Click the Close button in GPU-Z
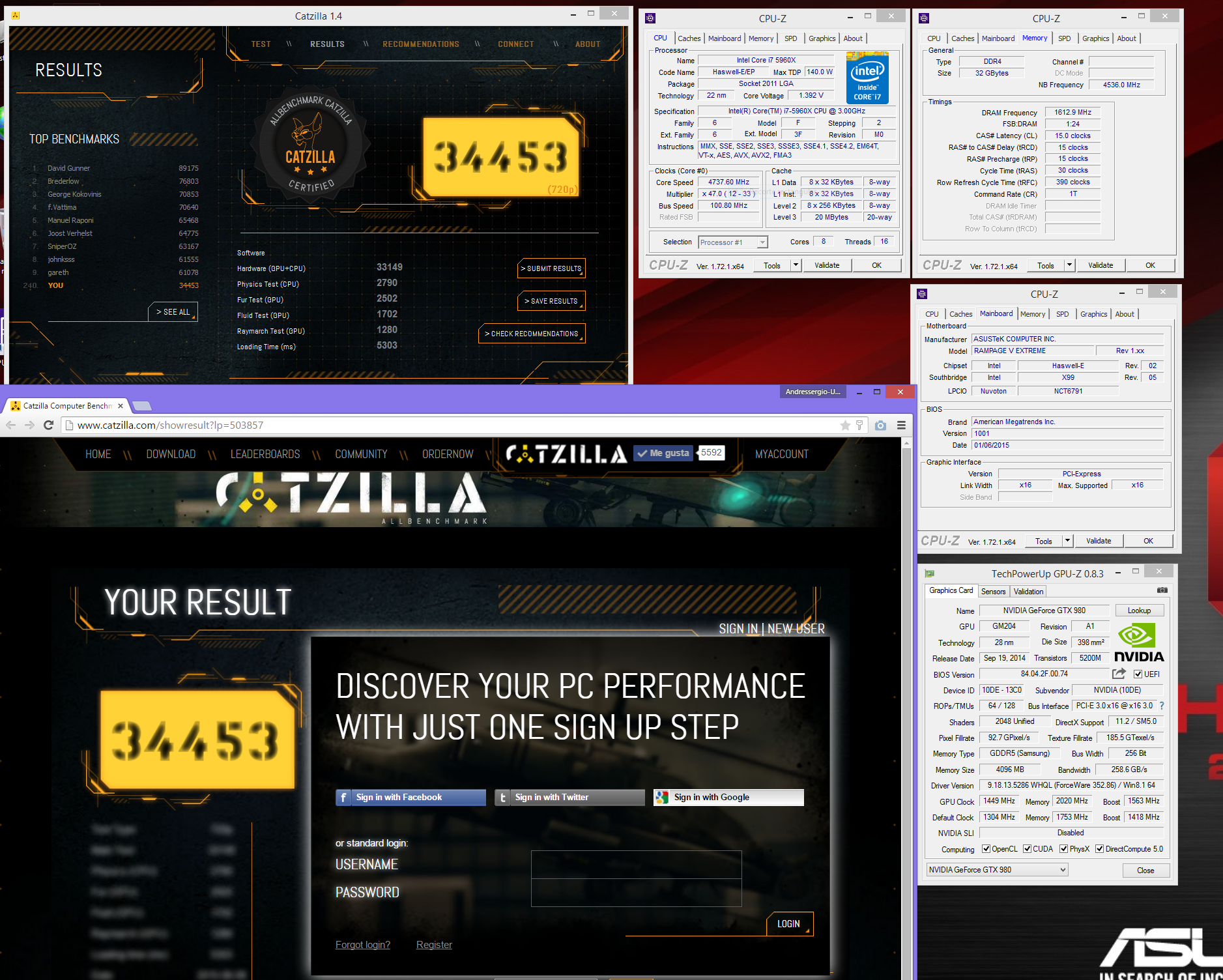1223x980 pixels. [1145, 871]
